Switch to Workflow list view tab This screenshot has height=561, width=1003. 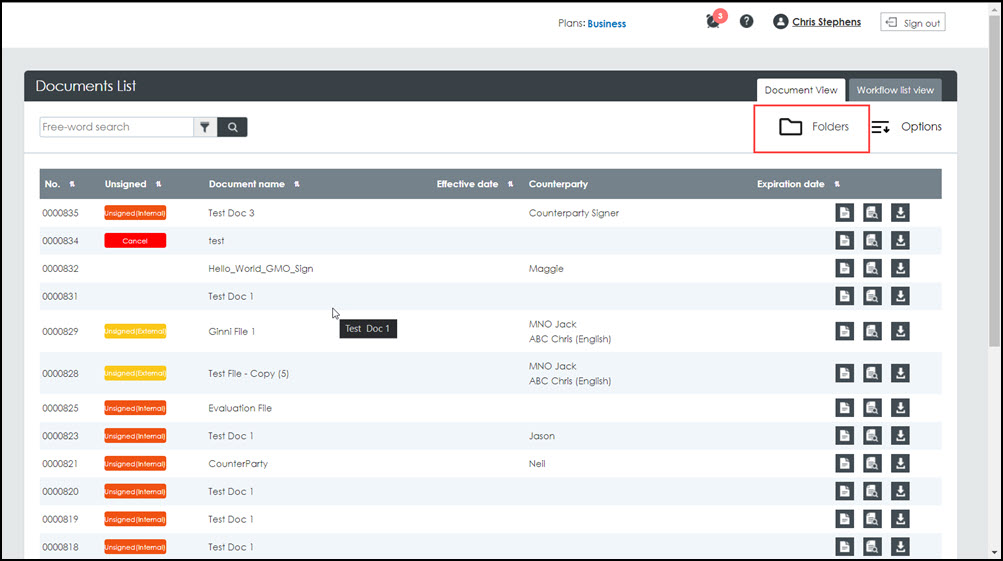(895, 90)
